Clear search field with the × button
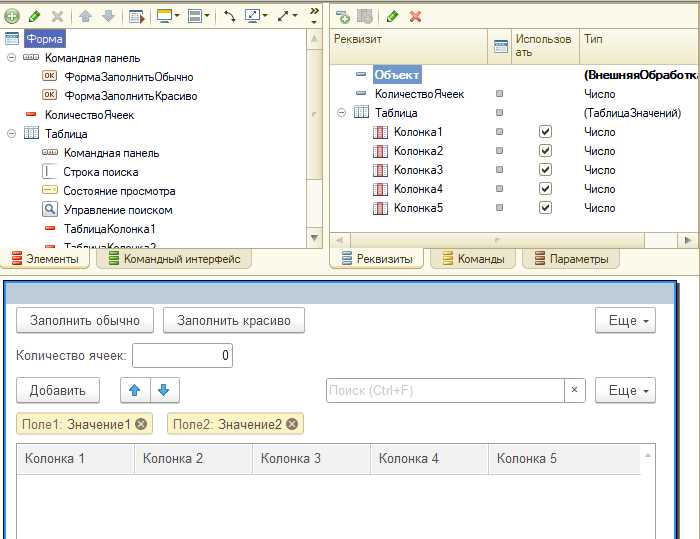The image size is (700, 539). pyautogui.click(x=575, y=390)
